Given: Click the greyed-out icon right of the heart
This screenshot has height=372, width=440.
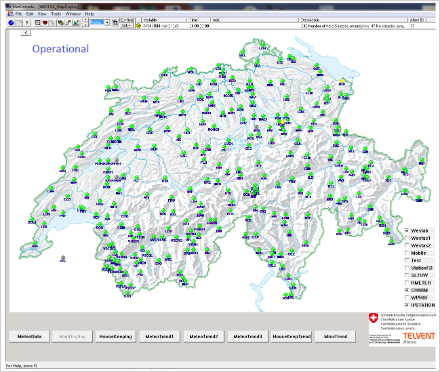Looking at the screenshot, I should click(52, 23).
